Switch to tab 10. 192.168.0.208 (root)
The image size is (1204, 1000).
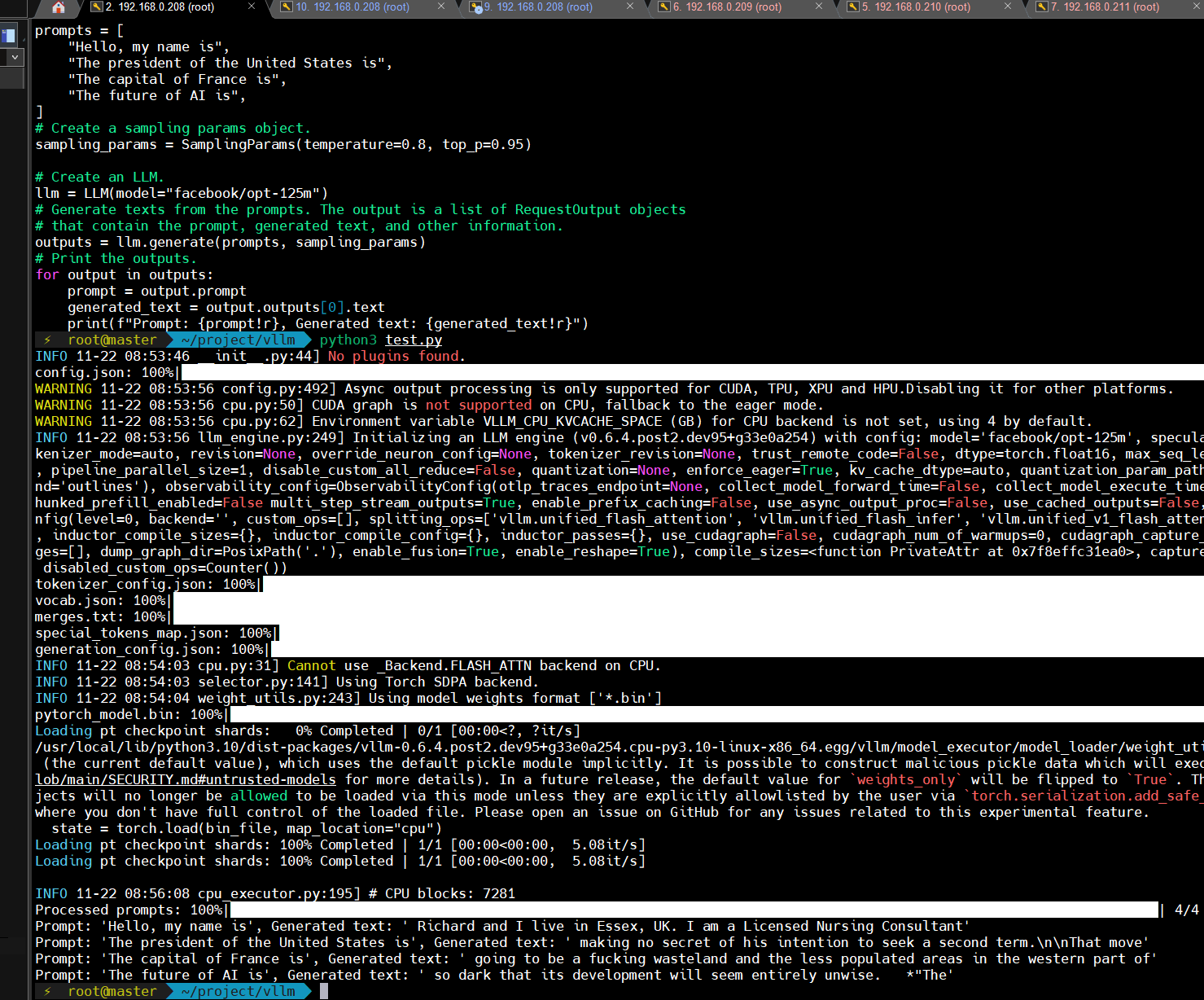(x=352, y=7)
